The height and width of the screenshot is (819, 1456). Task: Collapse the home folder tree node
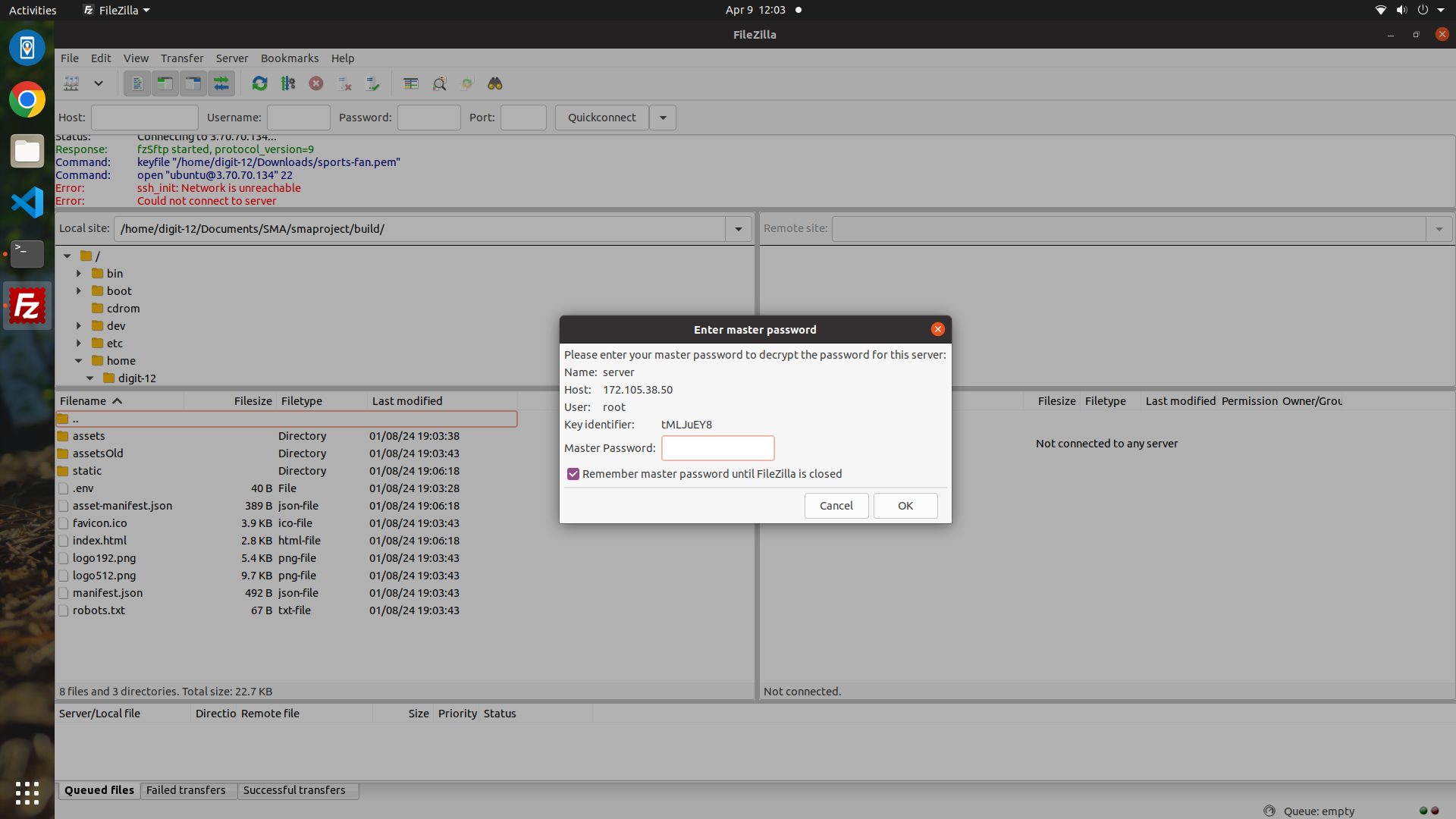click(x=79, y=361)
